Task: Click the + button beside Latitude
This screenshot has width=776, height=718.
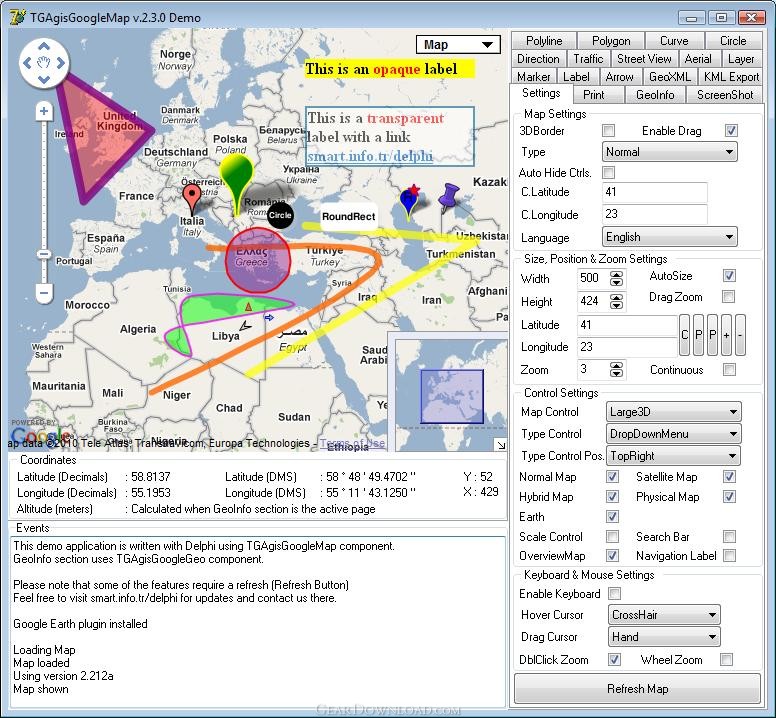Action: [x=726, y=335]
